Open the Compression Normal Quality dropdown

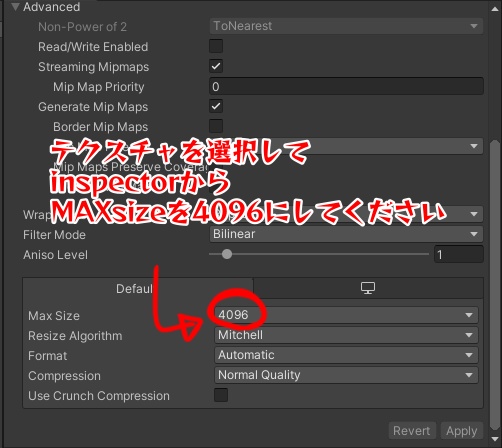346,375
